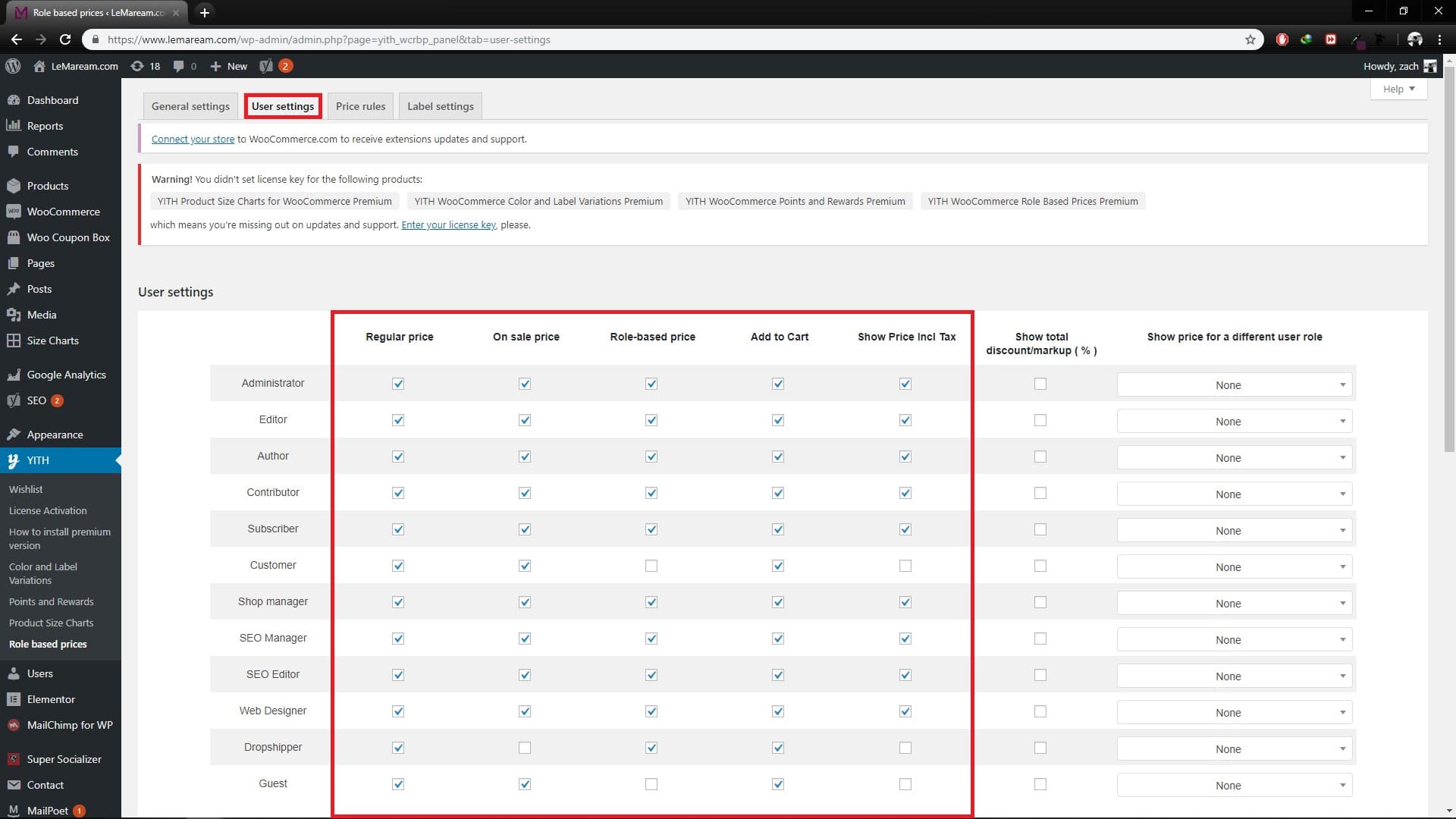This screenshot has width=1456, height=819.
Task: Open different user role dropdown for Web Designer
Action: click(x=1234, y=713)
